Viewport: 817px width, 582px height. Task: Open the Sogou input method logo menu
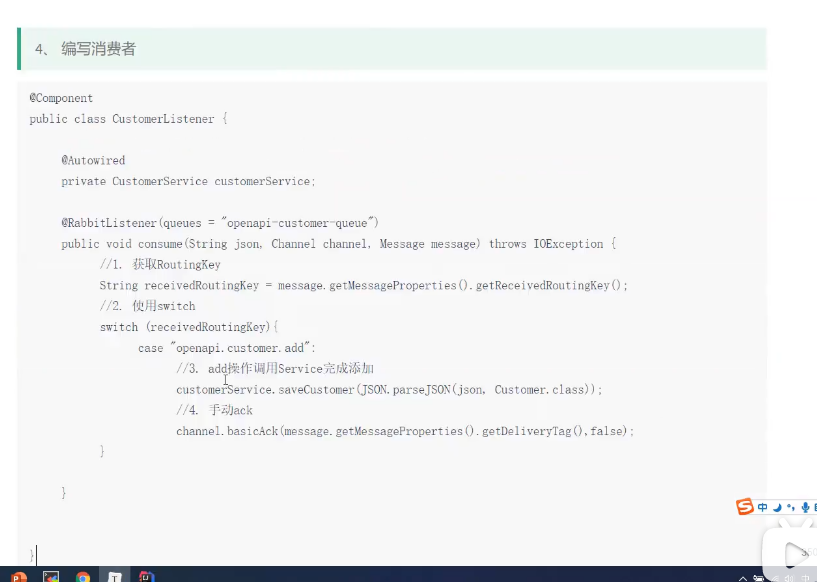pos(745,507)
